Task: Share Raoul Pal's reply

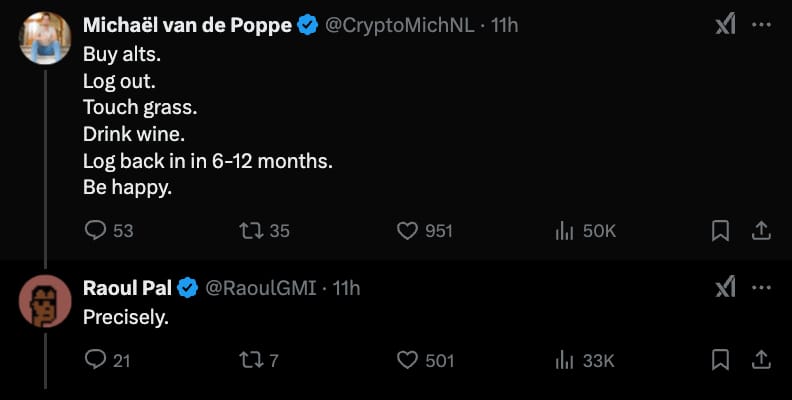Action: [760, 360]
